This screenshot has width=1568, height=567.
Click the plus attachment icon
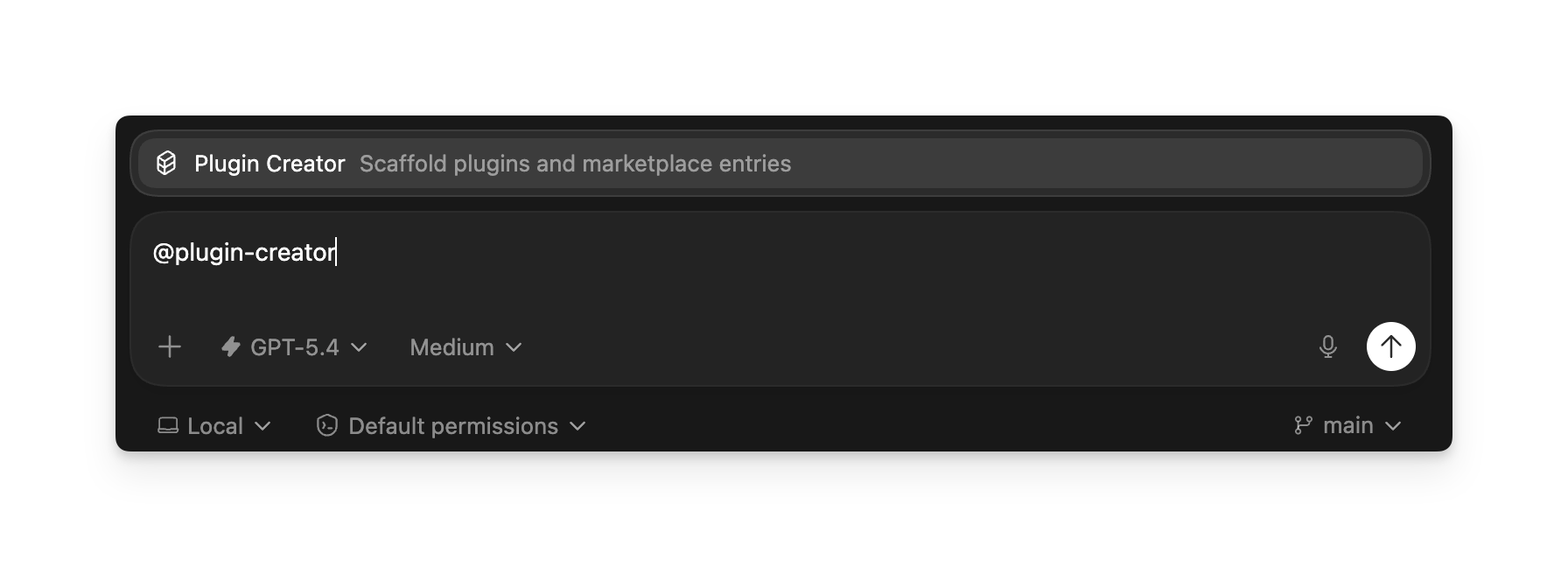point(170,347)
